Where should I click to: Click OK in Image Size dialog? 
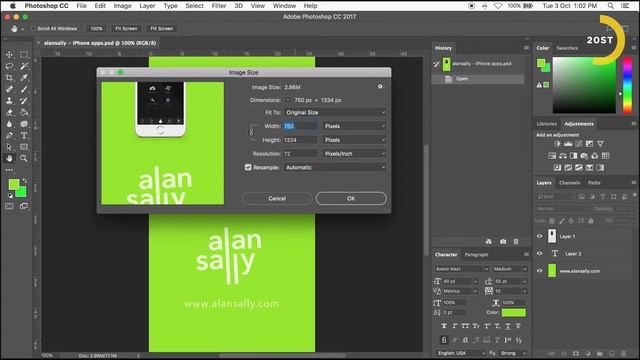point(351,198)
